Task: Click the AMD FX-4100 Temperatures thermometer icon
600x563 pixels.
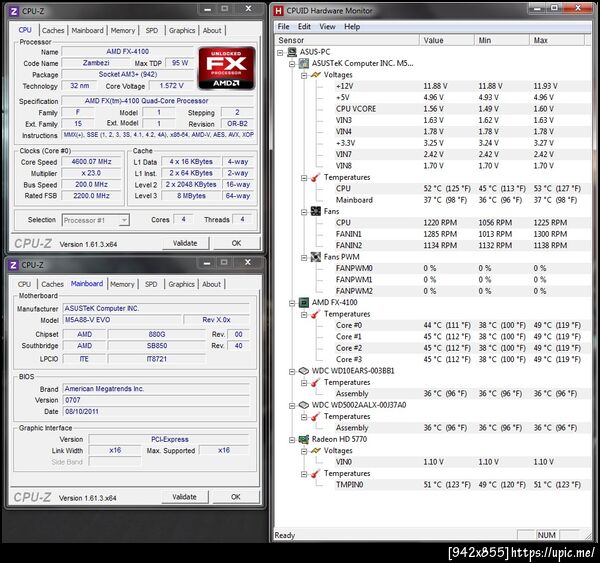Action: [x=316, y=314]
